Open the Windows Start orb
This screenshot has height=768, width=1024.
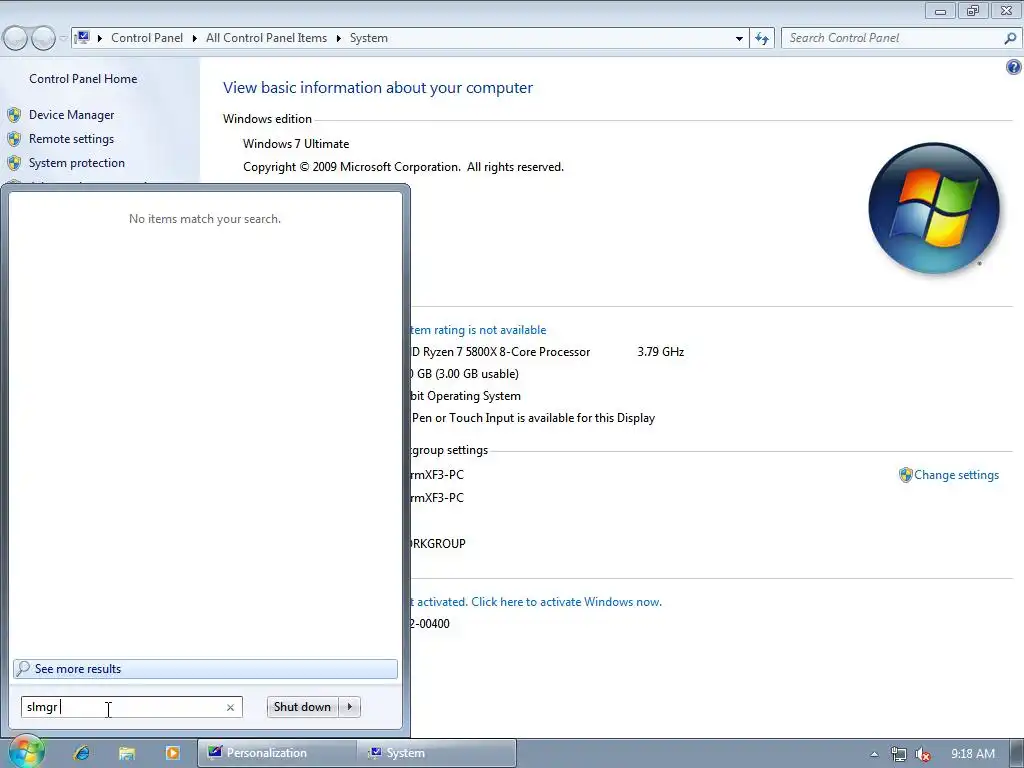(25, 752)
